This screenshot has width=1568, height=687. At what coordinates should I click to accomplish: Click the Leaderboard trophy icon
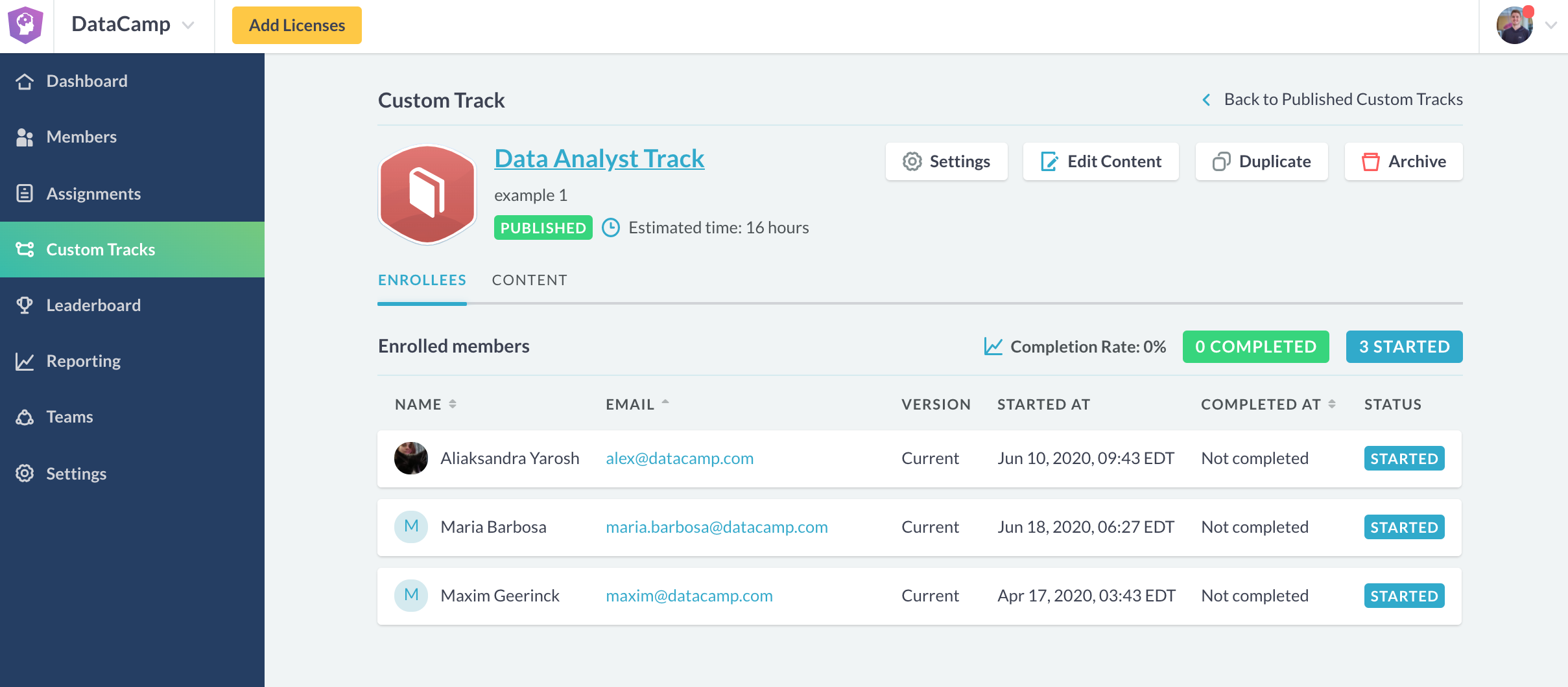(x=25, y=305)
